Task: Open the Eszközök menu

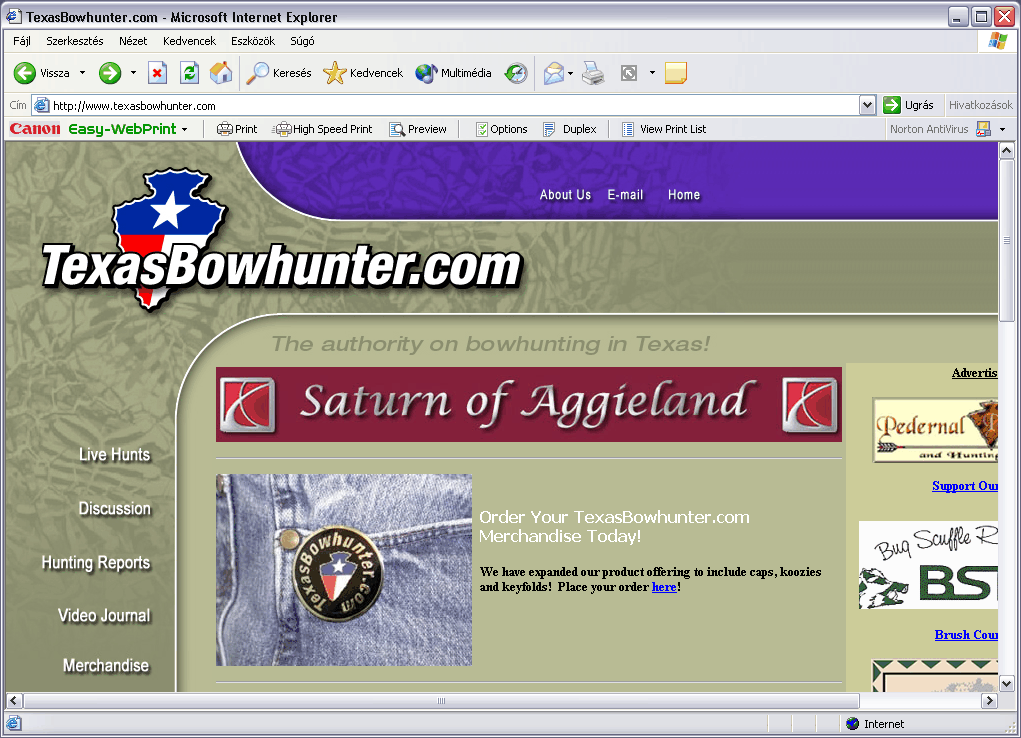Action: click(253, 41)
